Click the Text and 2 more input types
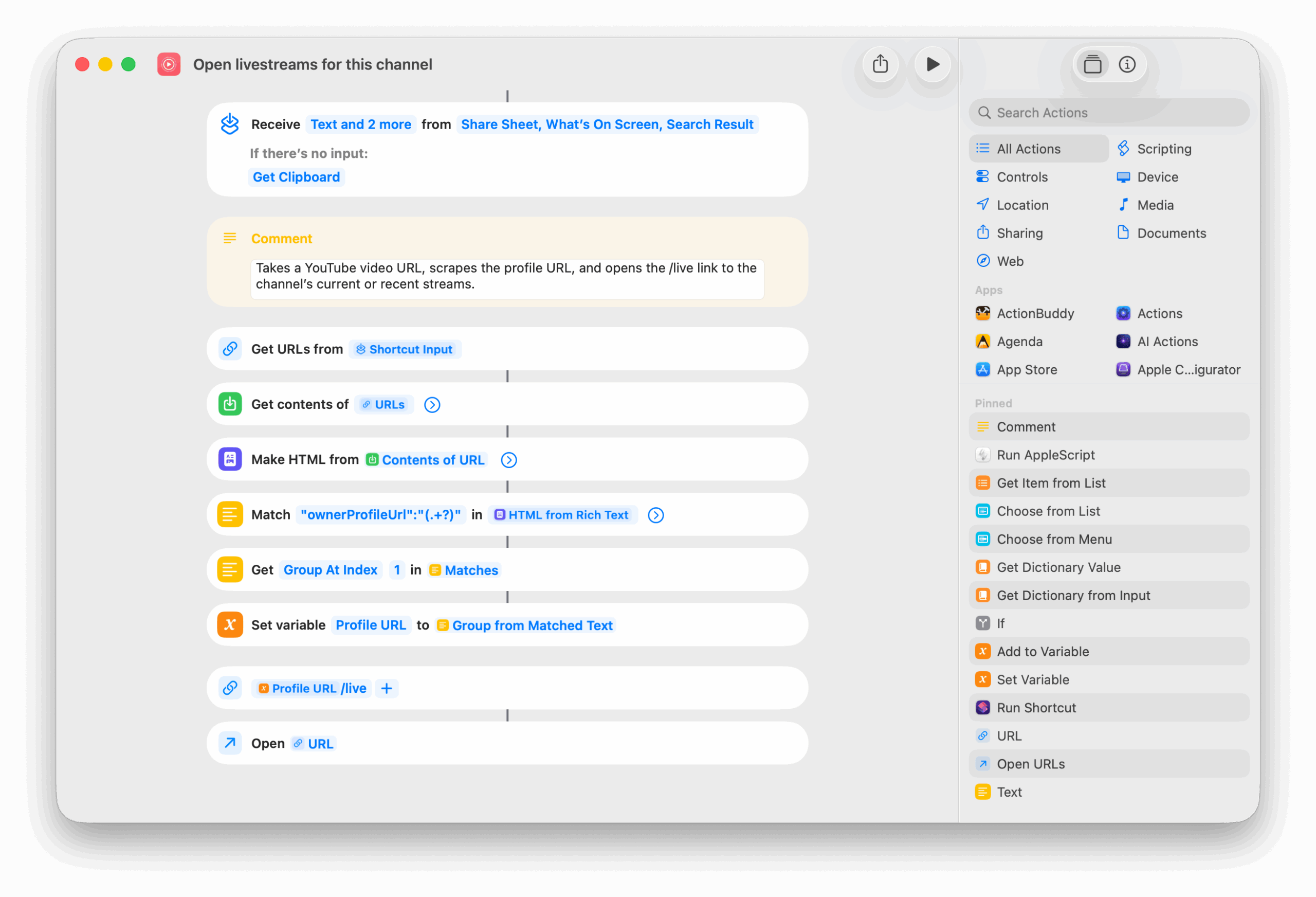The height and width of the screenshot is (897, 1316). click(361, 124)
